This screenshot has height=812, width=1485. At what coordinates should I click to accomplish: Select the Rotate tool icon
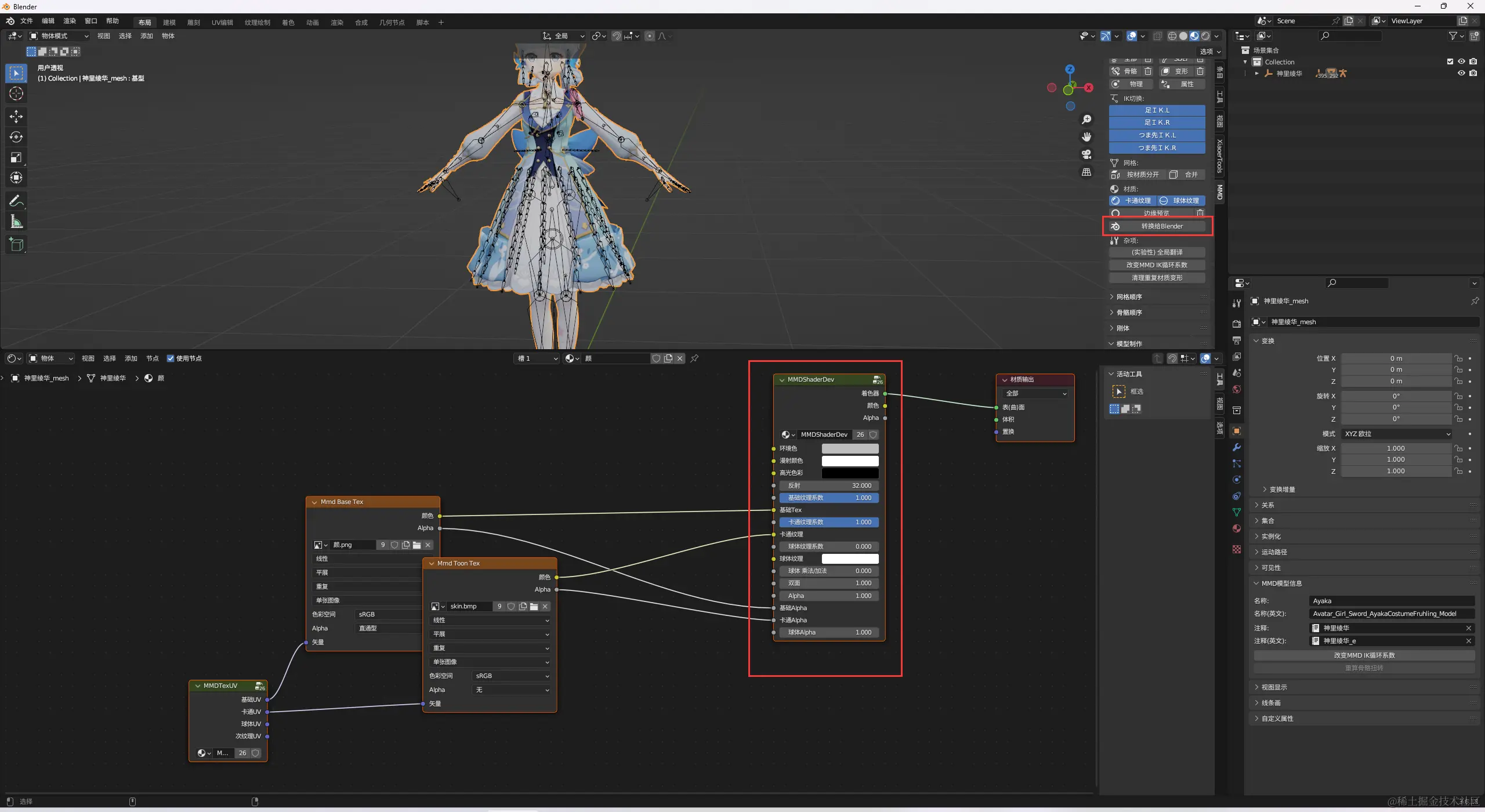tap(16, 137)
